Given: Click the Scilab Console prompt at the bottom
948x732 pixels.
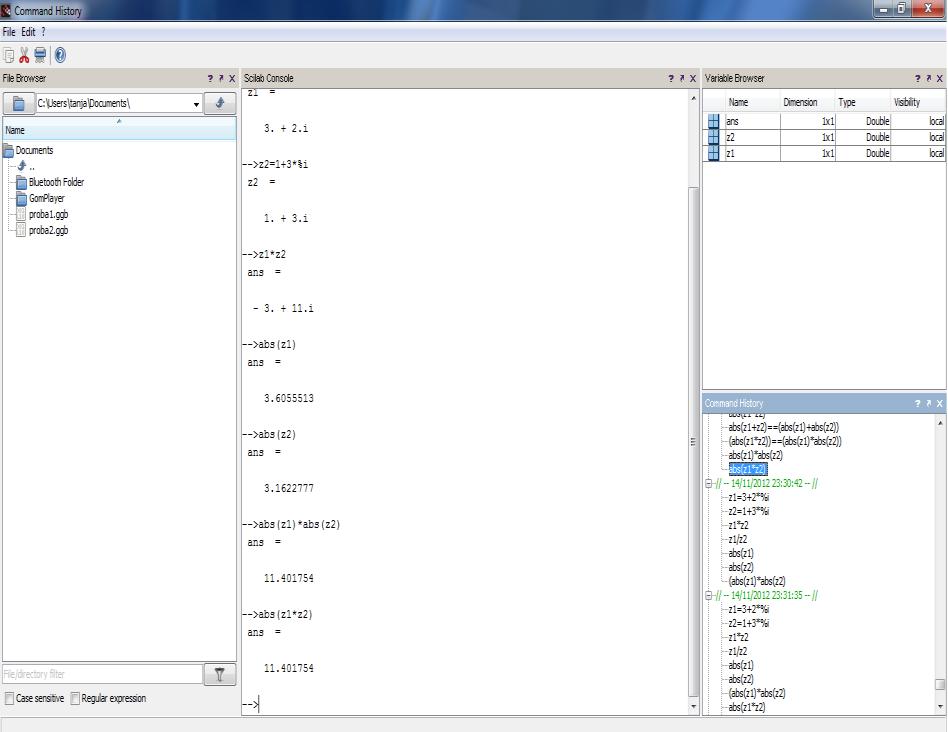Looking at the screenshot, I should 251,704.
